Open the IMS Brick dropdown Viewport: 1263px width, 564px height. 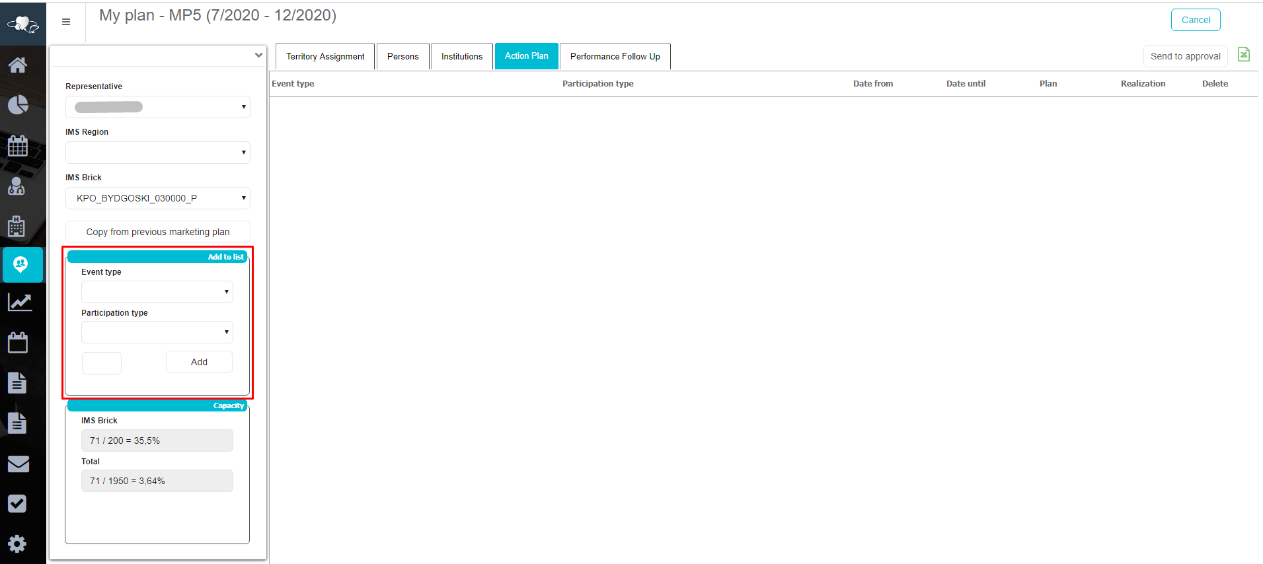pyautogui.click(x=157, y=198)
